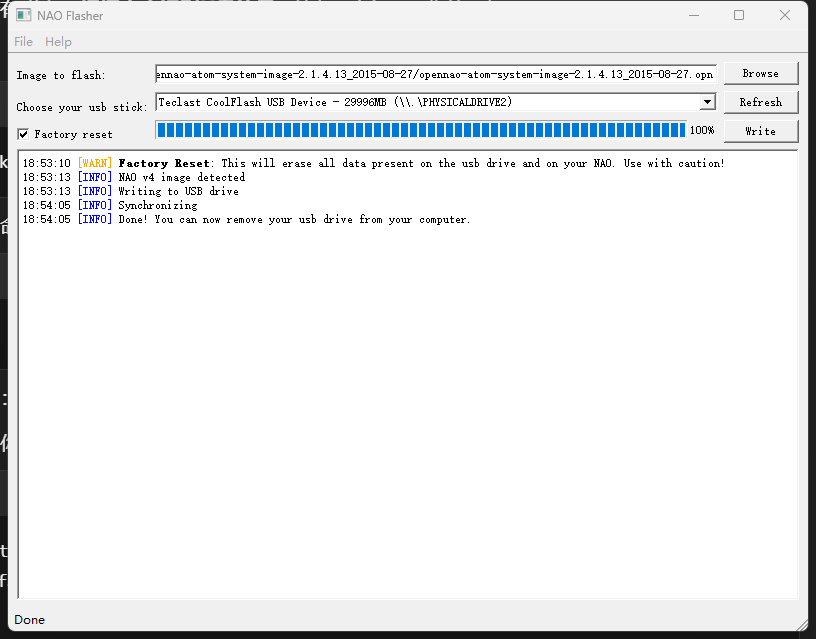Uncheck the Factory reset checkbox

click(23, 134)
